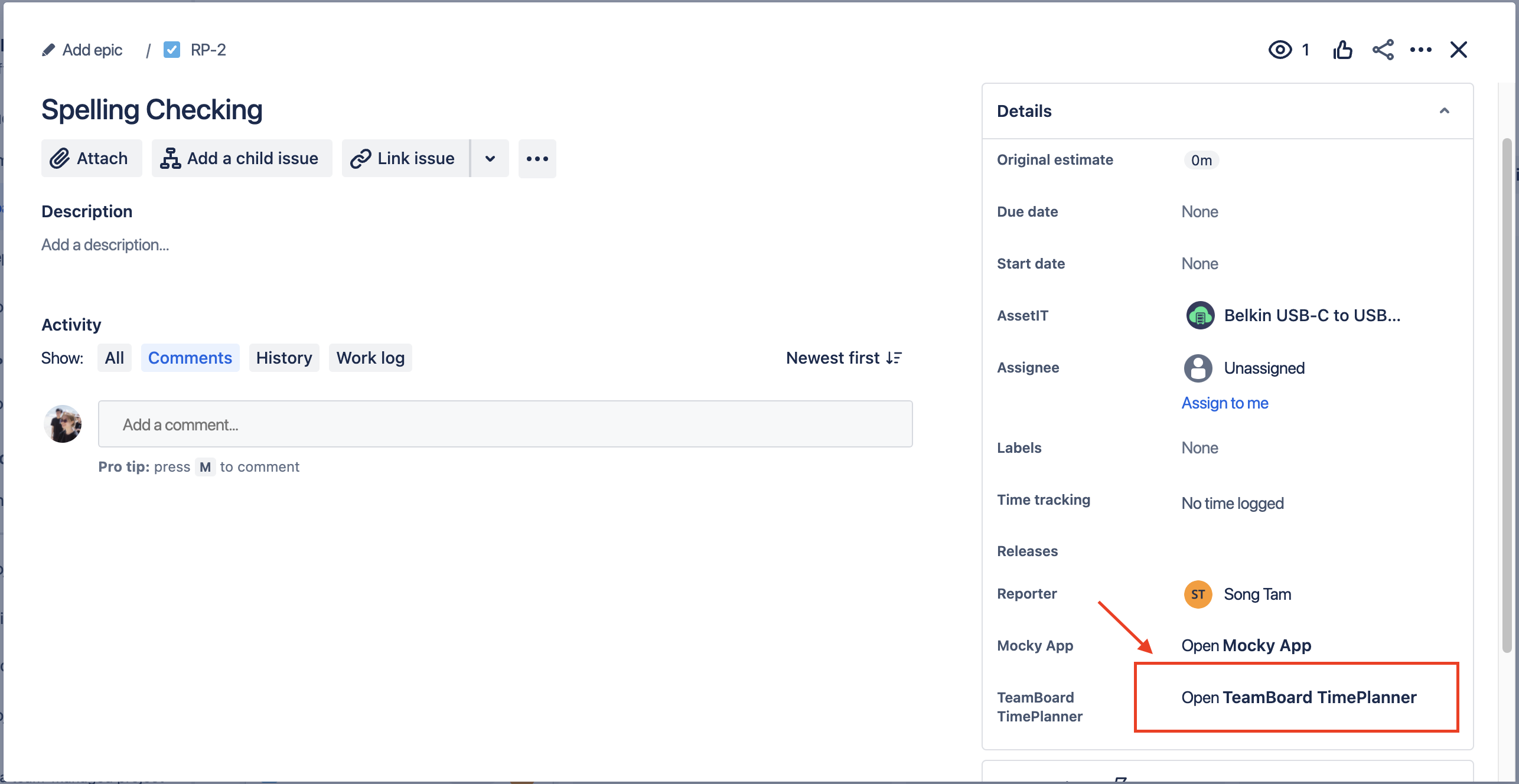Open the Belkin USB-C to USB asset

click(1312, 315)
